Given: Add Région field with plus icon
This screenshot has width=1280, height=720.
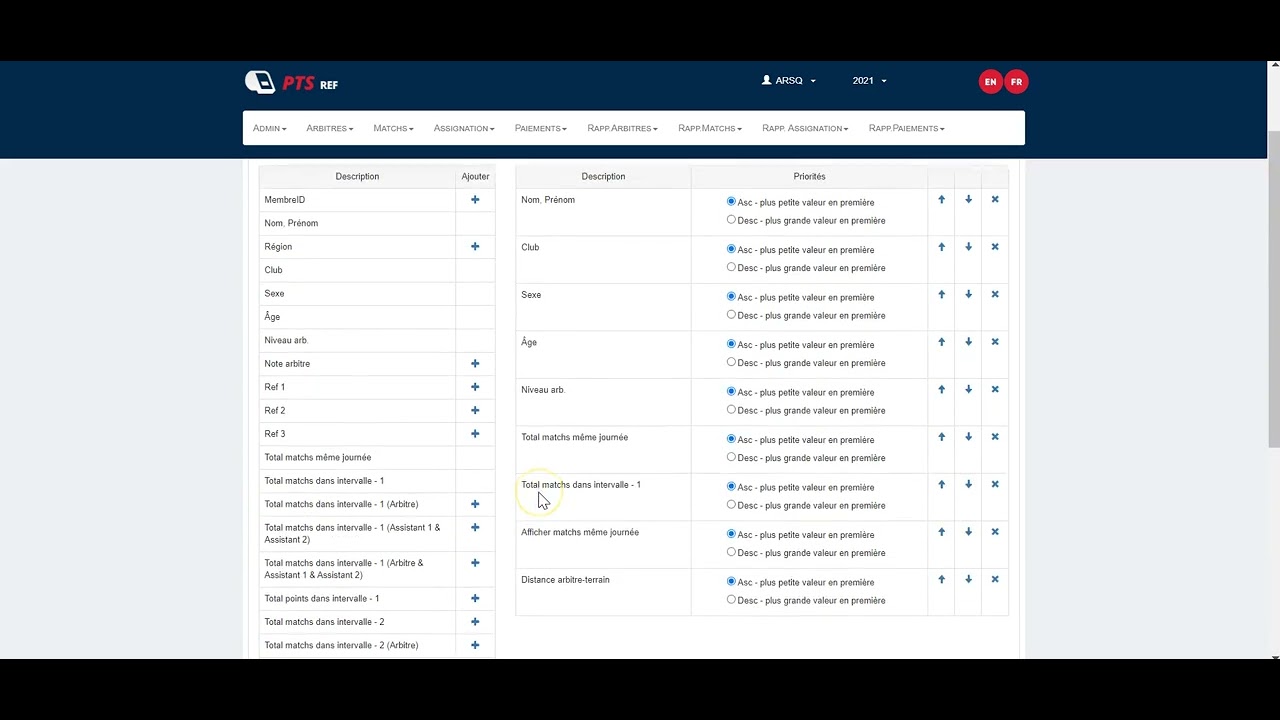Looking at the screenshot, I should pyautogui.click(x=475, y=247).
